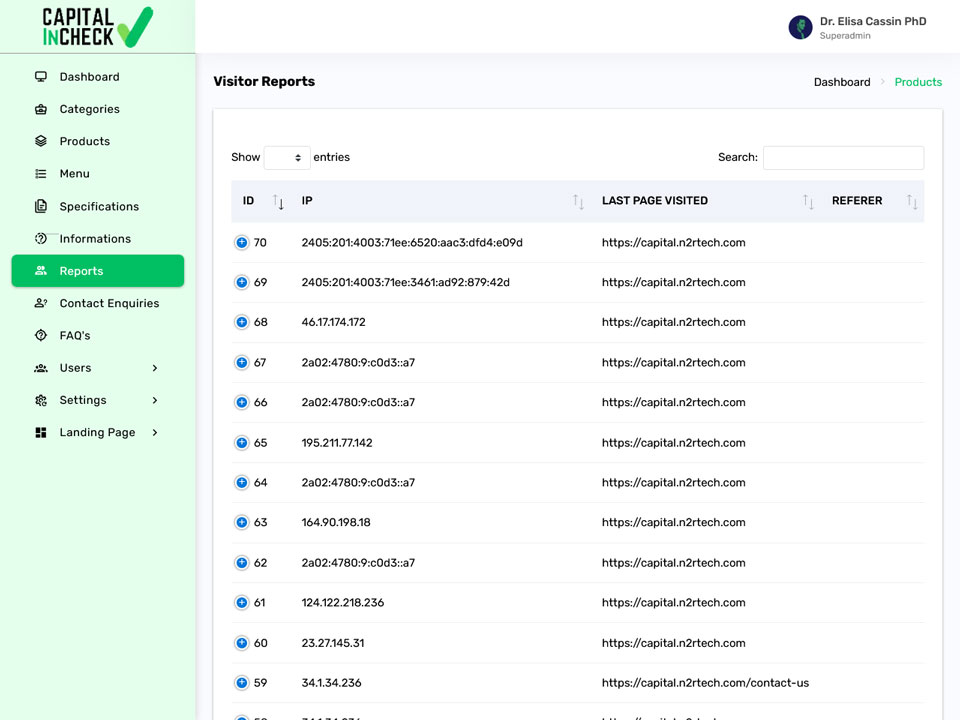This screenshot has width=960, height=720.
Task: Open Categories in the sidebar
Action: (x=89, y=109)
